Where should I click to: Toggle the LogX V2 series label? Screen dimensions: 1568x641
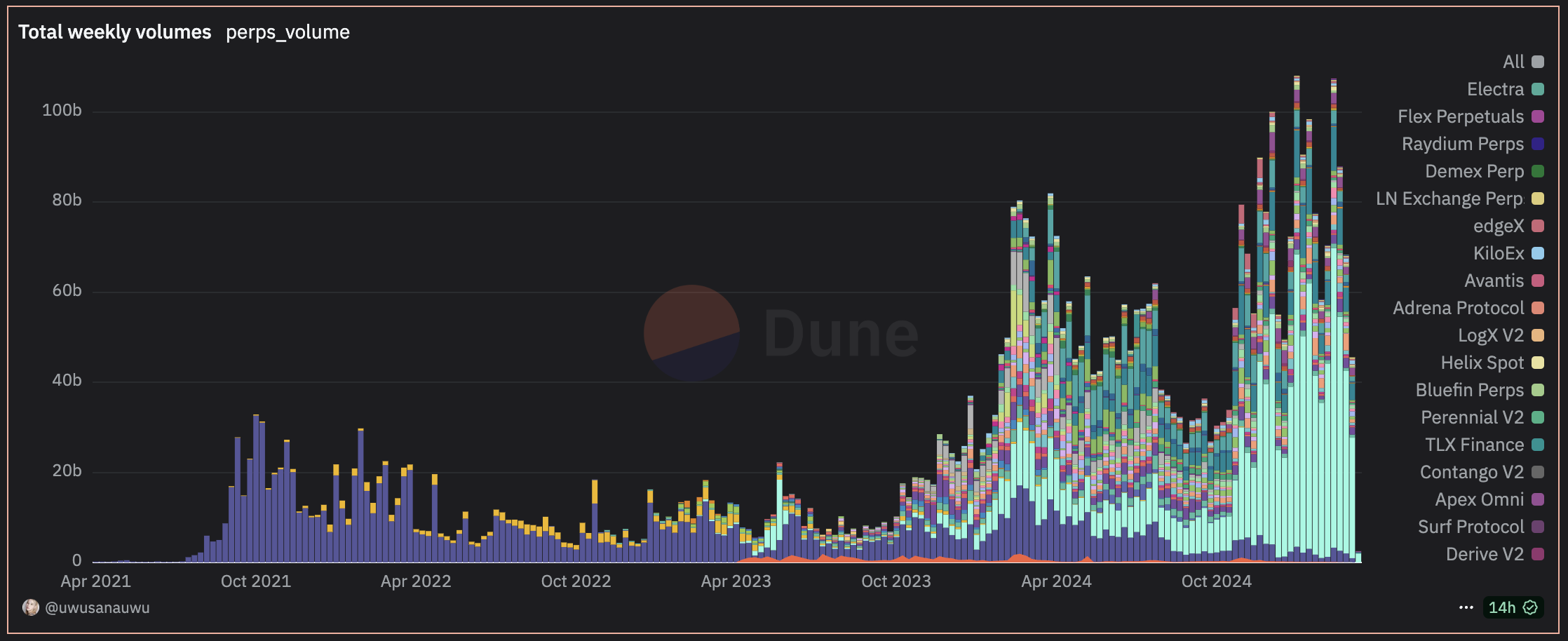point(1491,335)
